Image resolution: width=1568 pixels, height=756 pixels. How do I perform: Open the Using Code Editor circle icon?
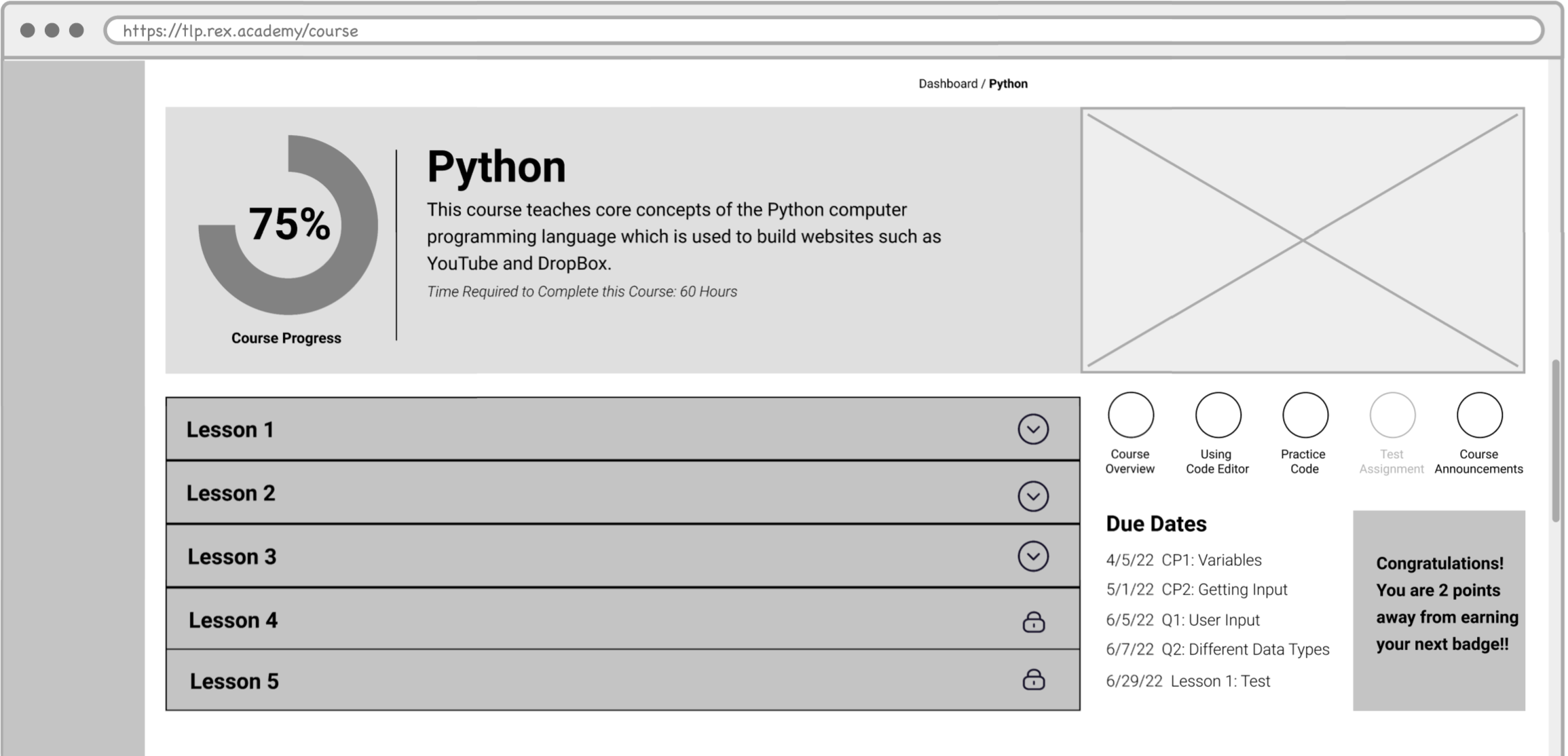coord(1218,415)
